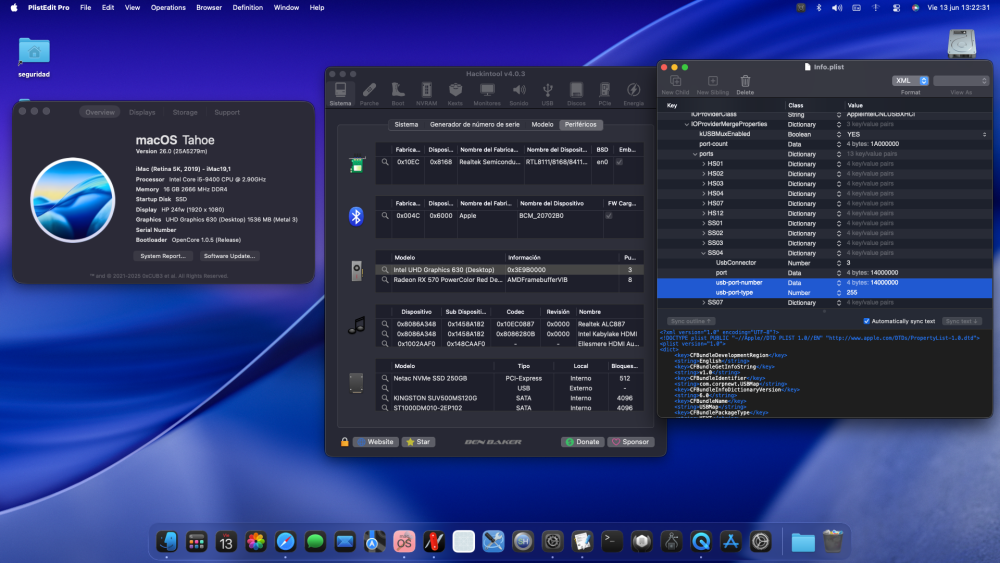Open Terminal from the Dock
The height and width of the screenshot is (563, 1000).
(x=612, y=542)
